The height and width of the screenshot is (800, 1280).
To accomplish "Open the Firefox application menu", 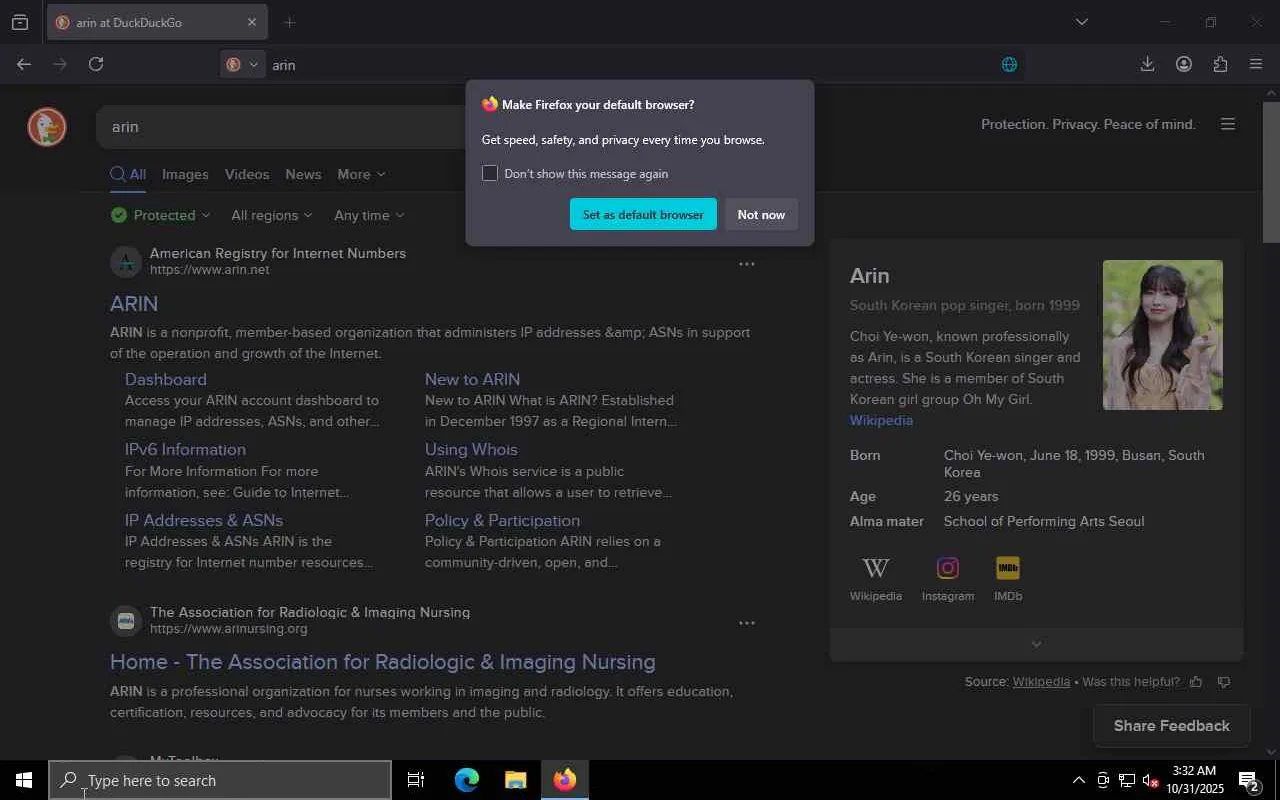I will [x=1256, y=64].
